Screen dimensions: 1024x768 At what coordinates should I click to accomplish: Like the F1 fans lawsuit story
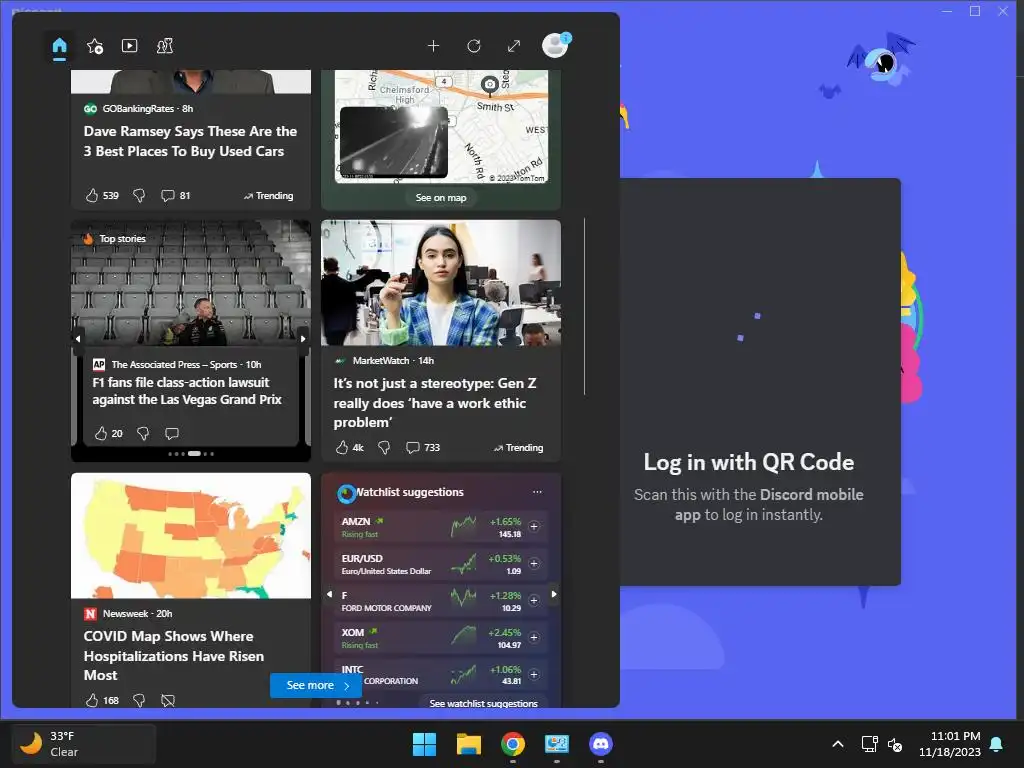pyautogui.click(x=101, y=434)
